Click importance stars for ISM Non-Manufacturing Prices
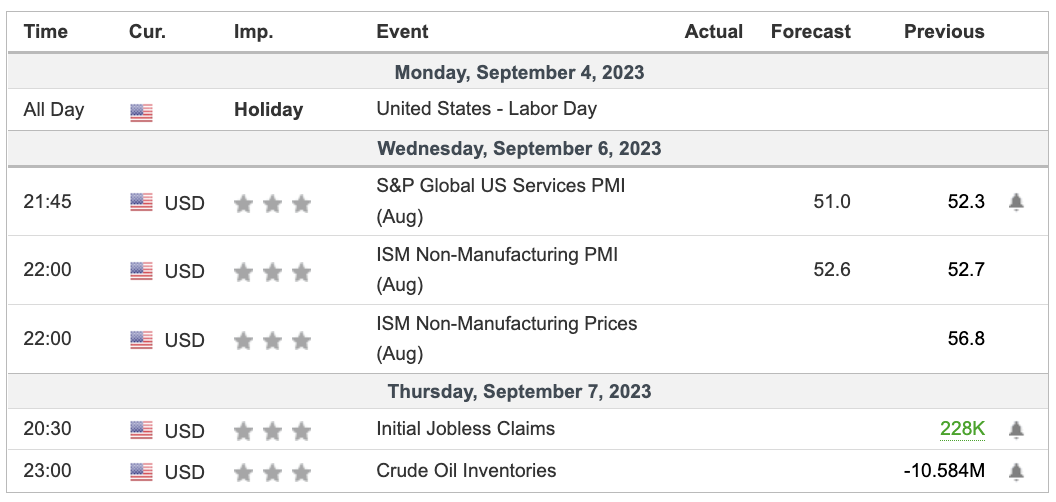This screenshot has width=1056, height=502. coord(272,341)
